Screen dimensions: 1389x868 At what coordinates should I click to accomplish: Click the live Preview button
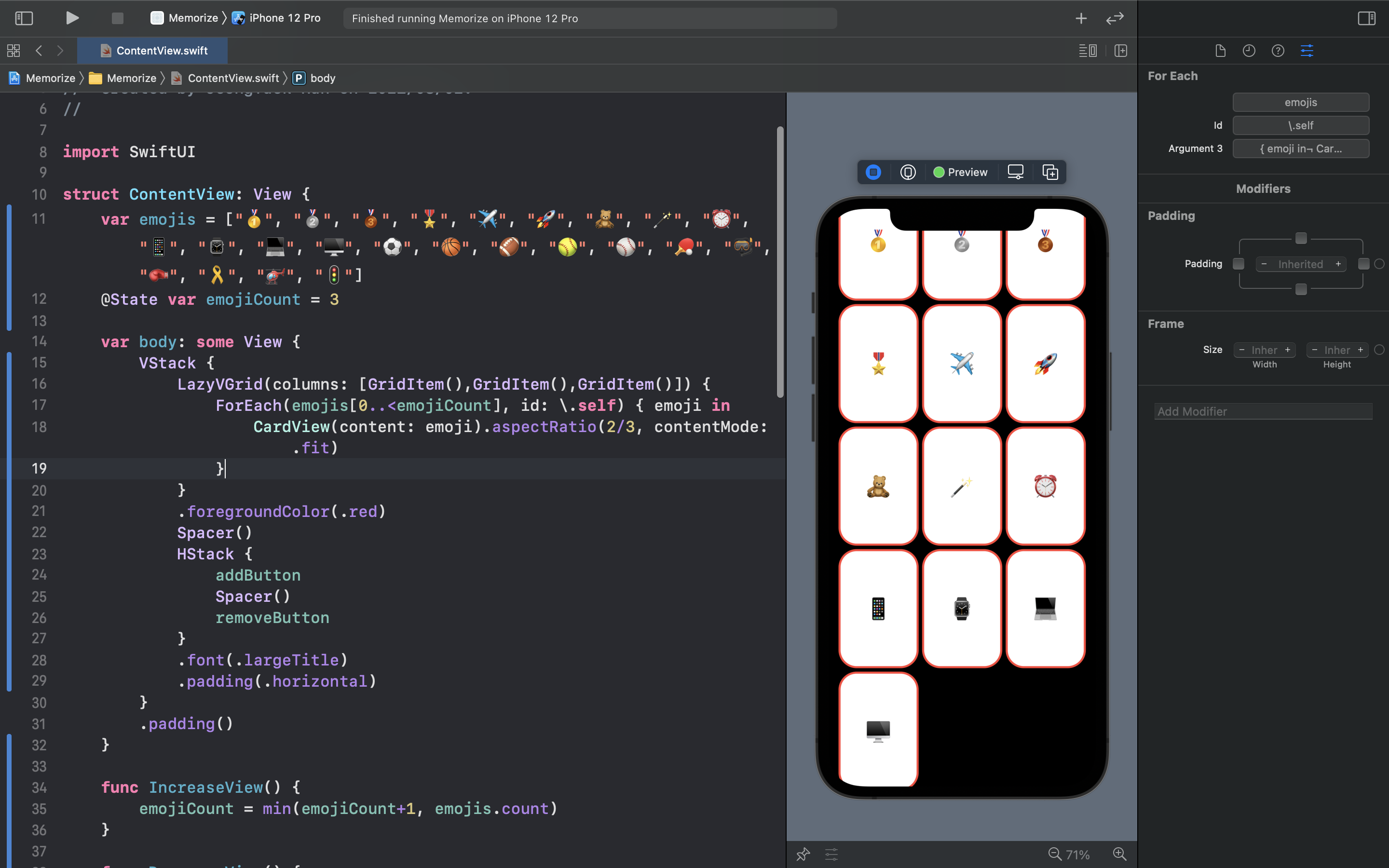click(960, 172)
